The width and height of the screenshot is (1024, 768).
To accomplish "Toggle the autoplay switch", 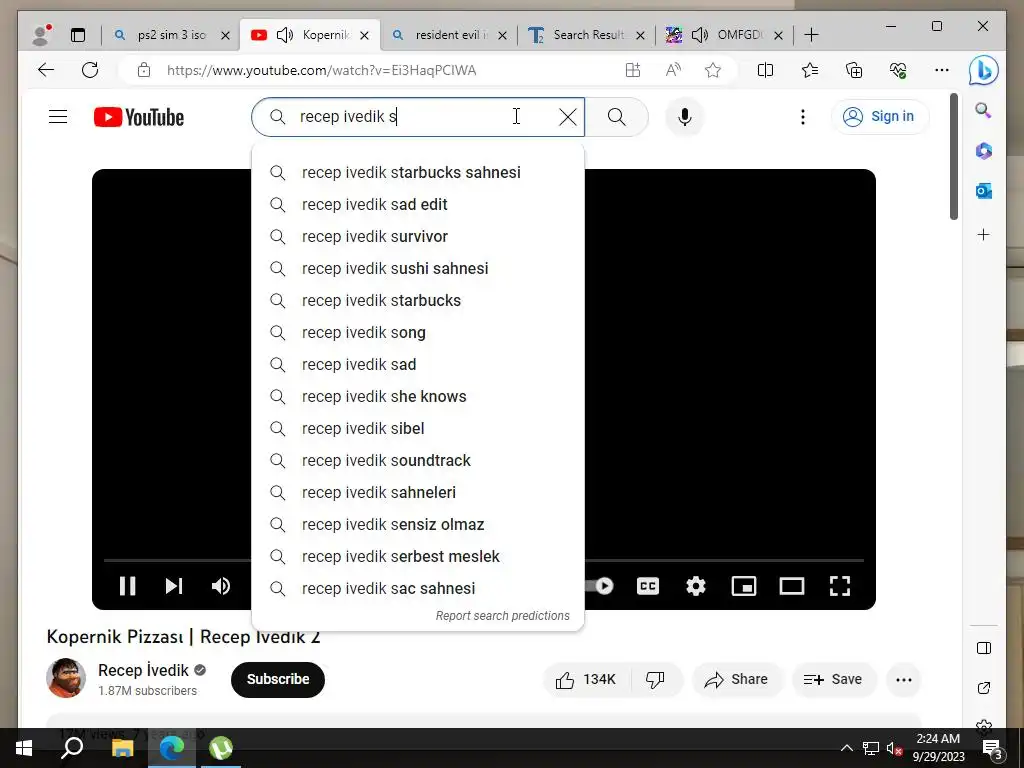I will click(x=600, y=586).
